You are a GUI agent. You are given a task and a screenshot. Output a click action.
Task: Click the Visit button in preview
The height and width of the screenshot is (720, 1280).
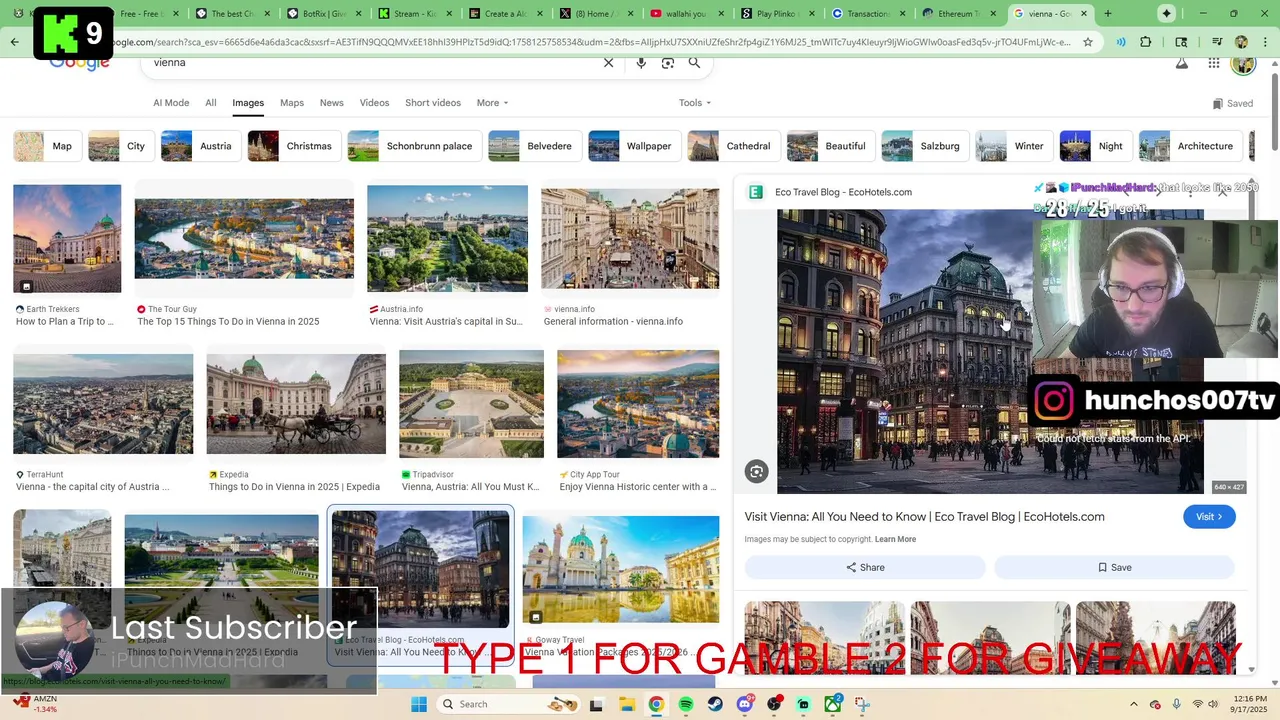click(x=1209, y=517)
